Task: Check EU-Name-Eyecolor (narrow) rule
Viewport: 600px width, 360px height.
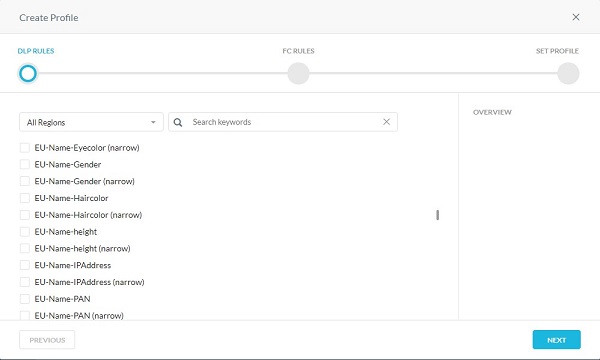Action: (x=25, y=148)
